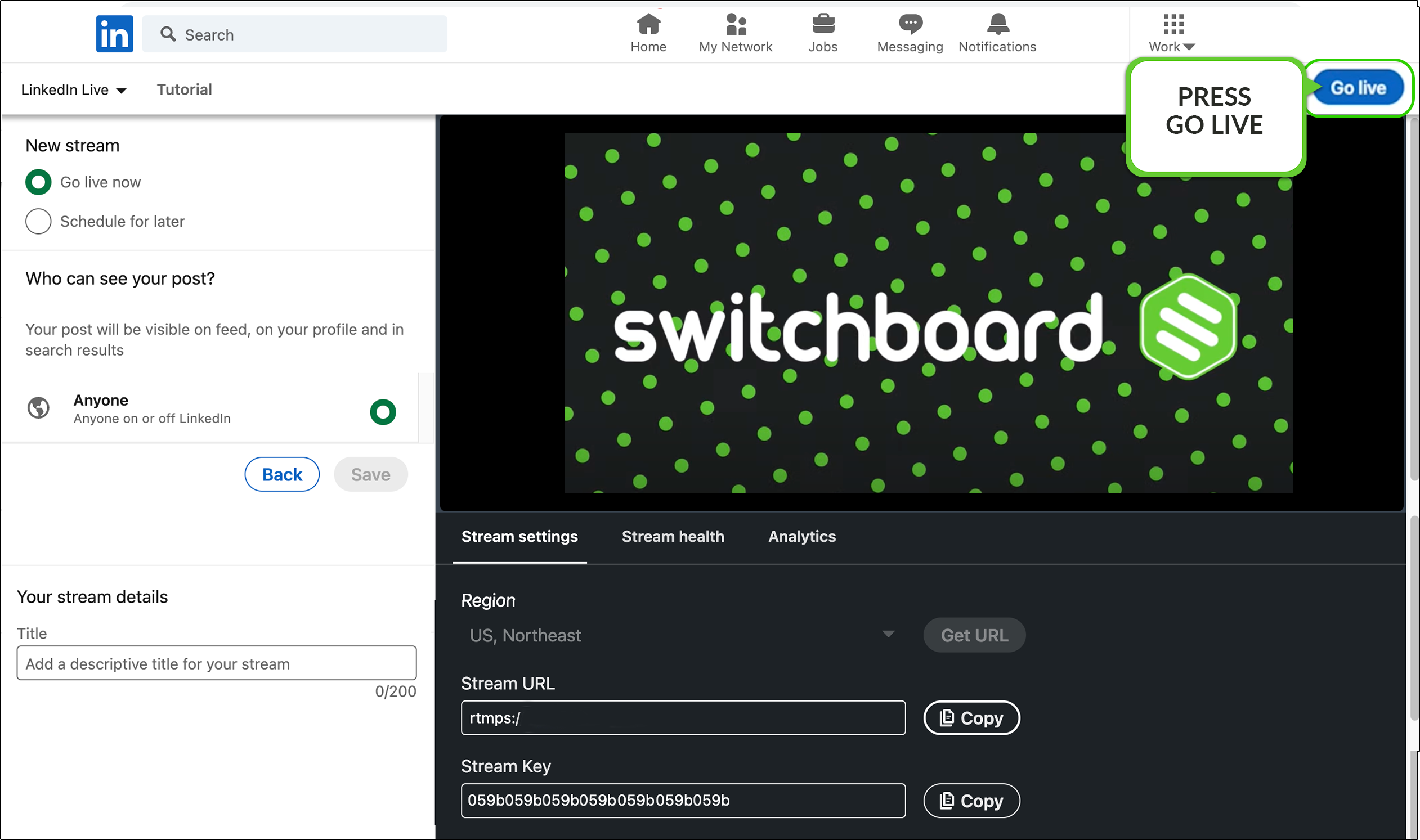Click the 'Region' label
Viewport: 1420px width, 840px height.
488,600
